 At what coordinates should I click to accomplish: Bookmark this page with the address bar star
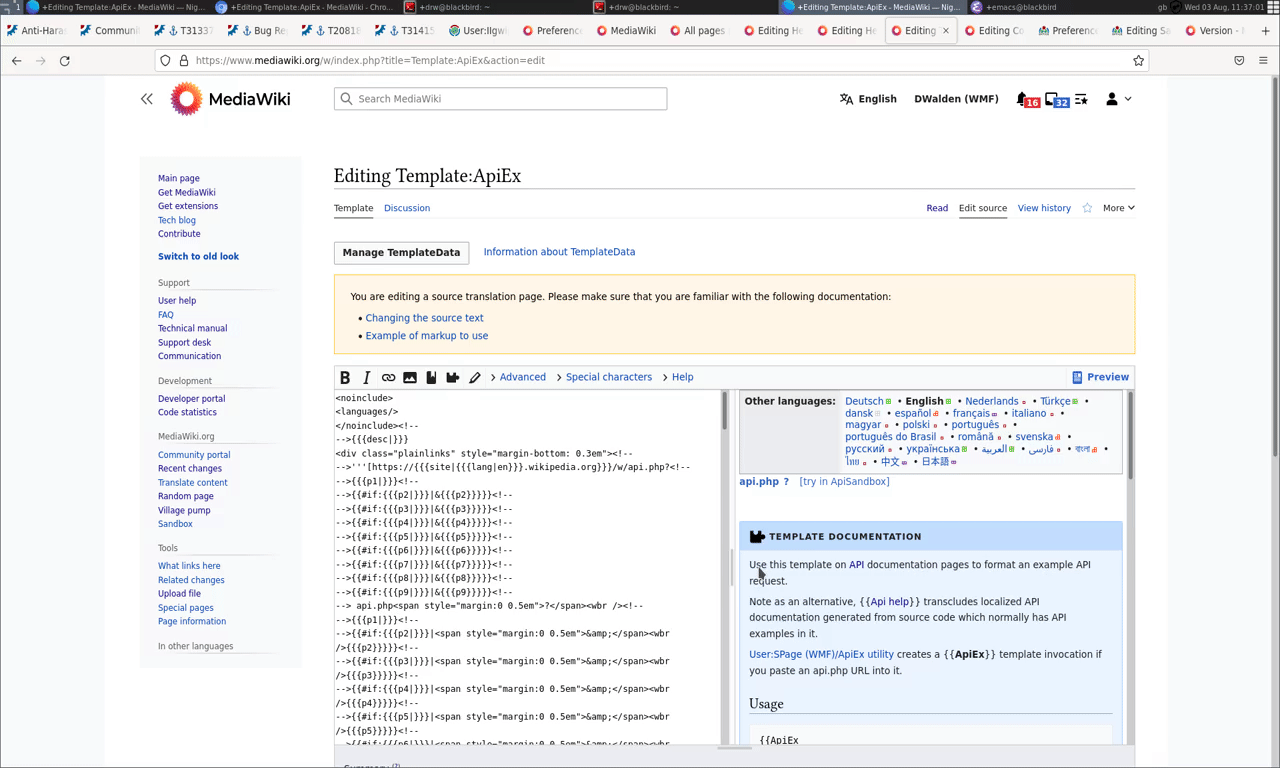pos(1138,60)
